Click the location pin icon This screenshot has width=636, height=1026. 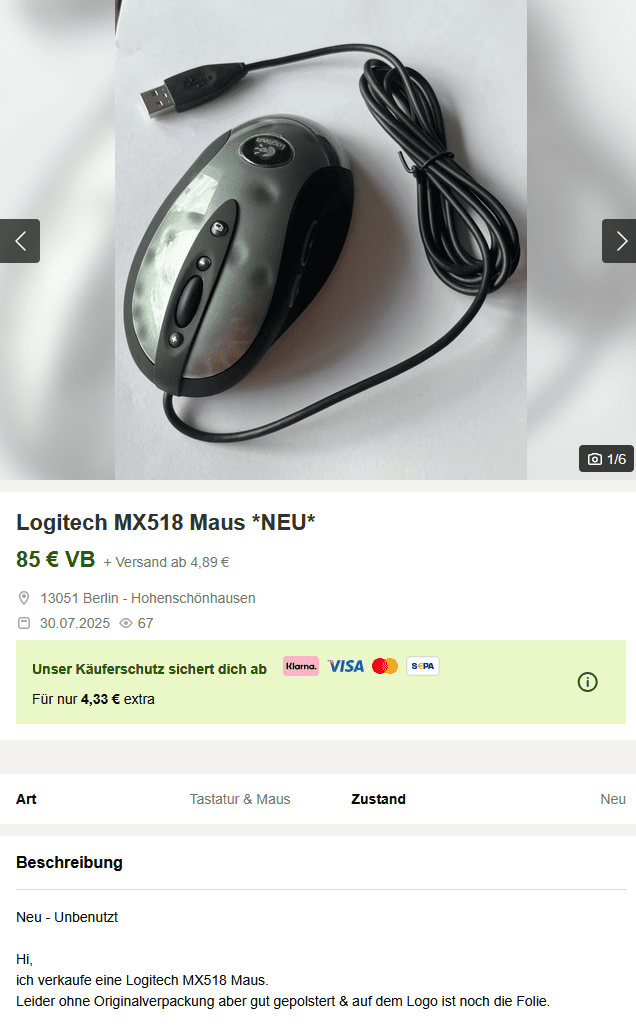pos(24,598)
